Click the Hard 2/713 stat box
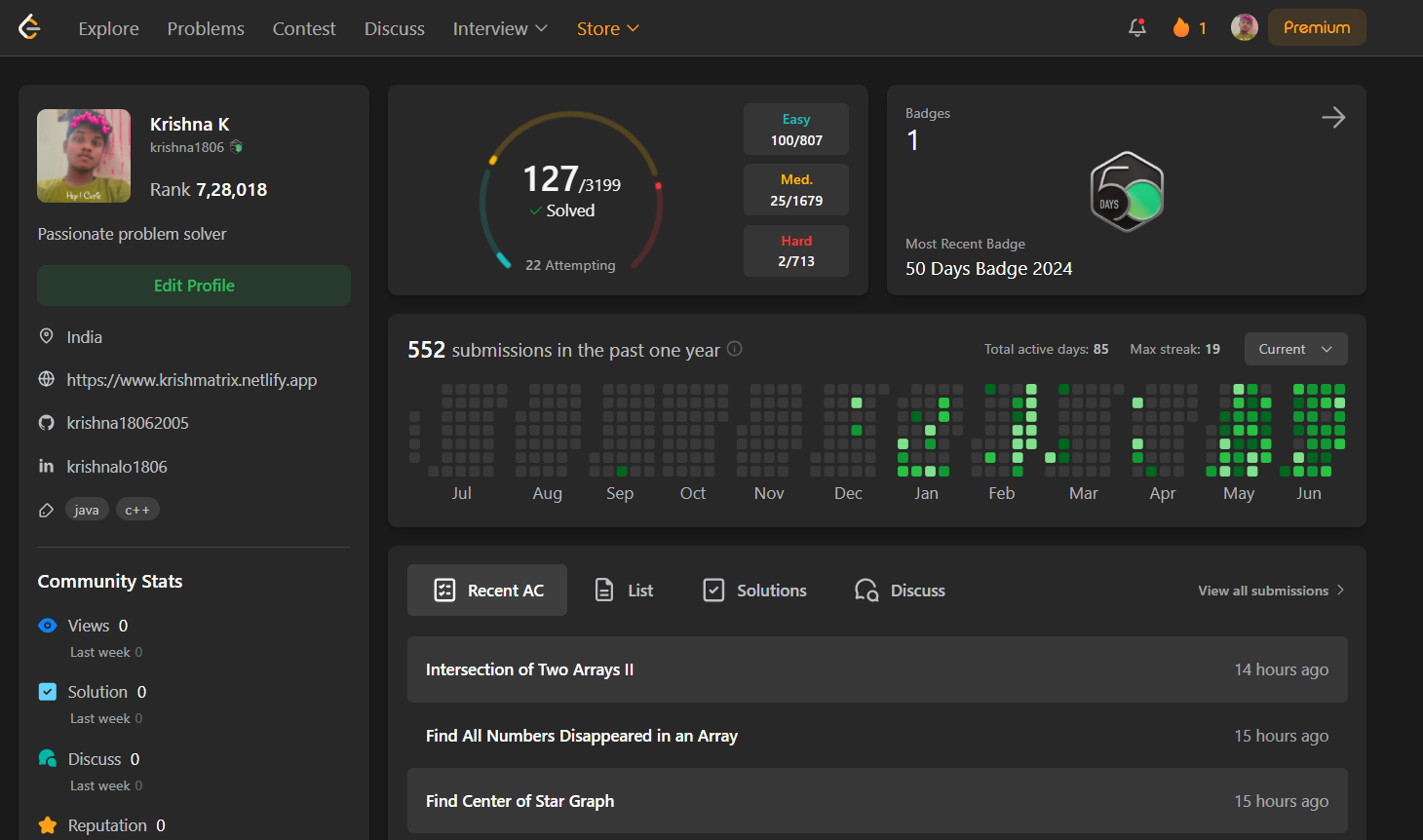This screenshot has height=840, width=1423. coord(796,250)
